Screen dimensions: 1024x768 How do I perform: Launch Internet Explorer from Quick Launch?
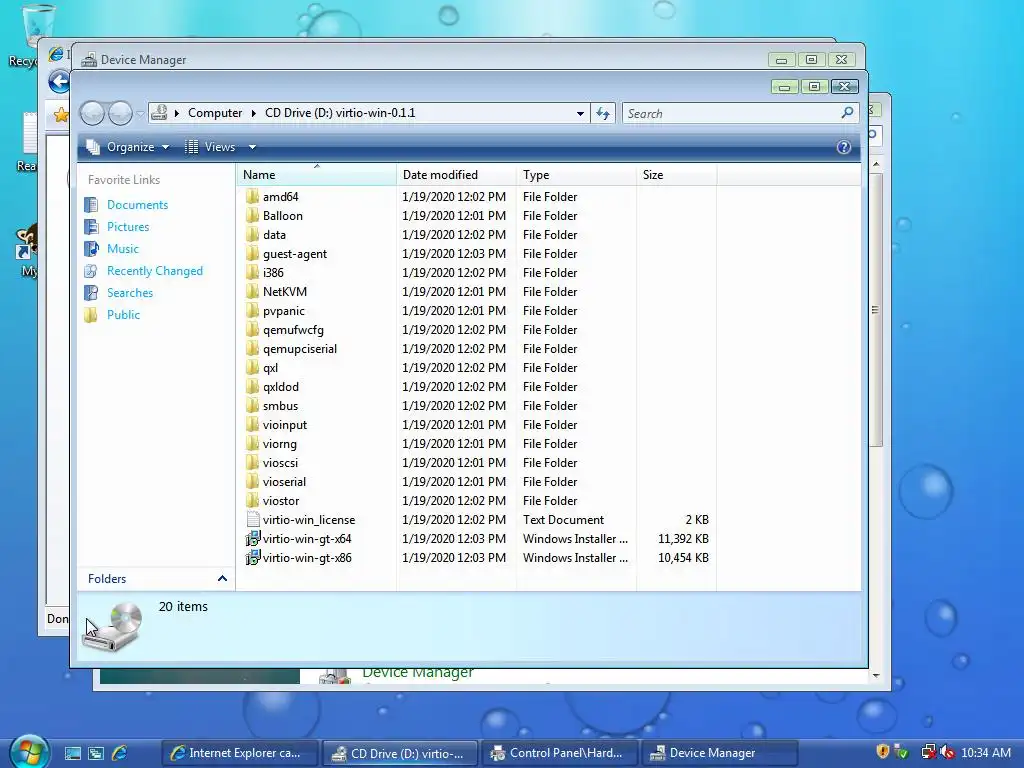click(120, 753)
